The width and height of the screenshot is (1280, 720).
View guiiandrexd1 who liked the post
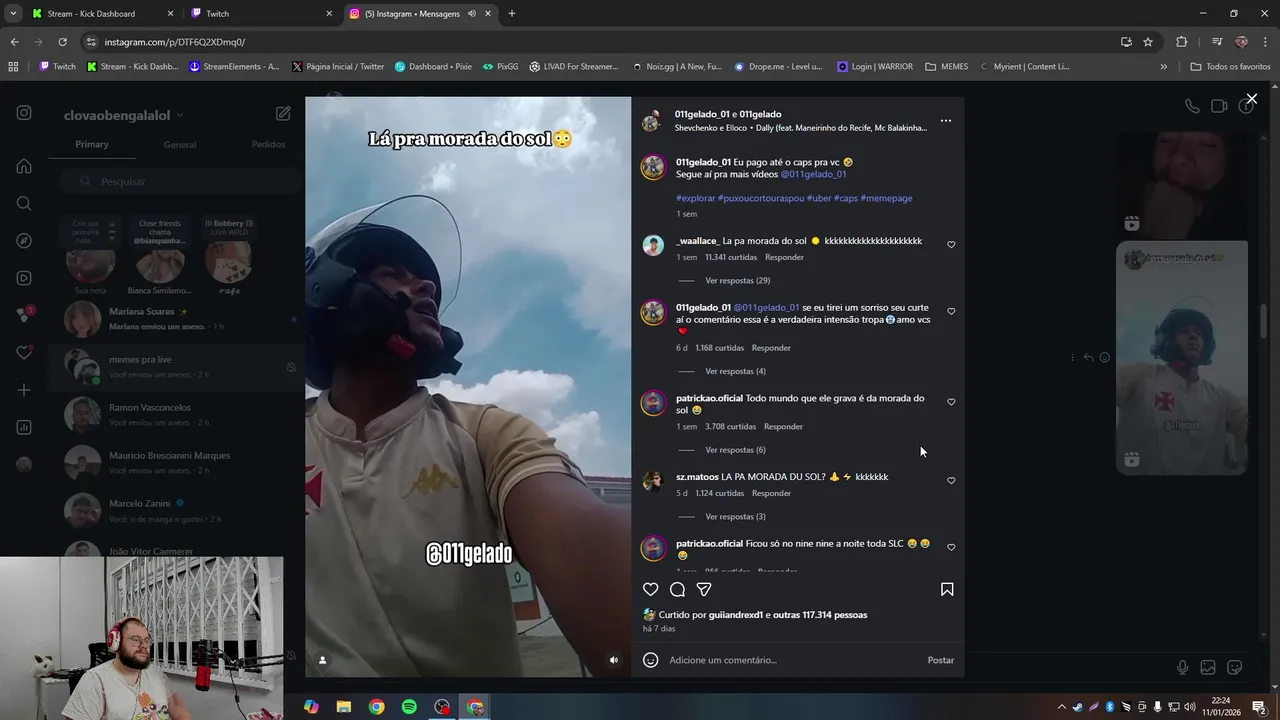point(736,615)
